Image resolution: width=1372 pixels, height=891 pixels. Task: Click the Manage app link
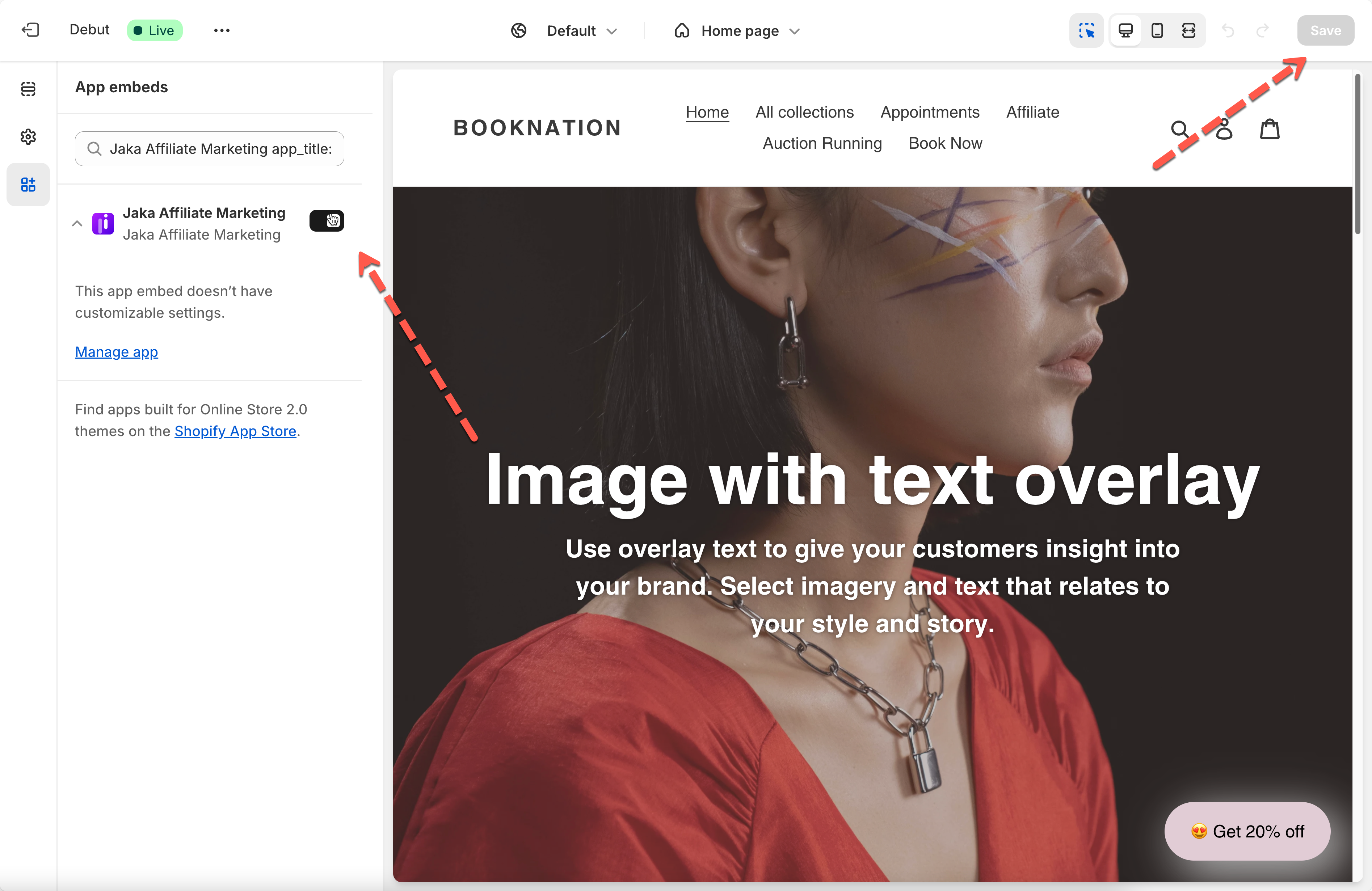click(x=117, y=351)
